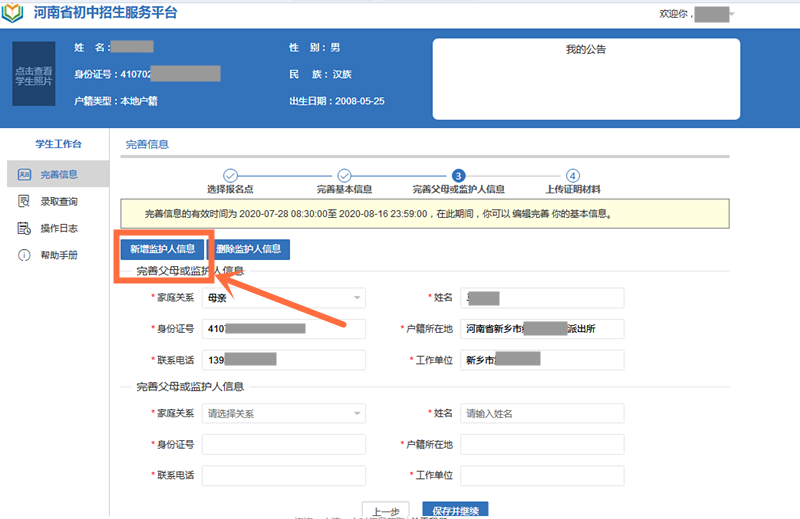Screen dimensions: 800x519
Task: Click step 2 checkmark circle 完善基本信息
Action: point(344,175)
